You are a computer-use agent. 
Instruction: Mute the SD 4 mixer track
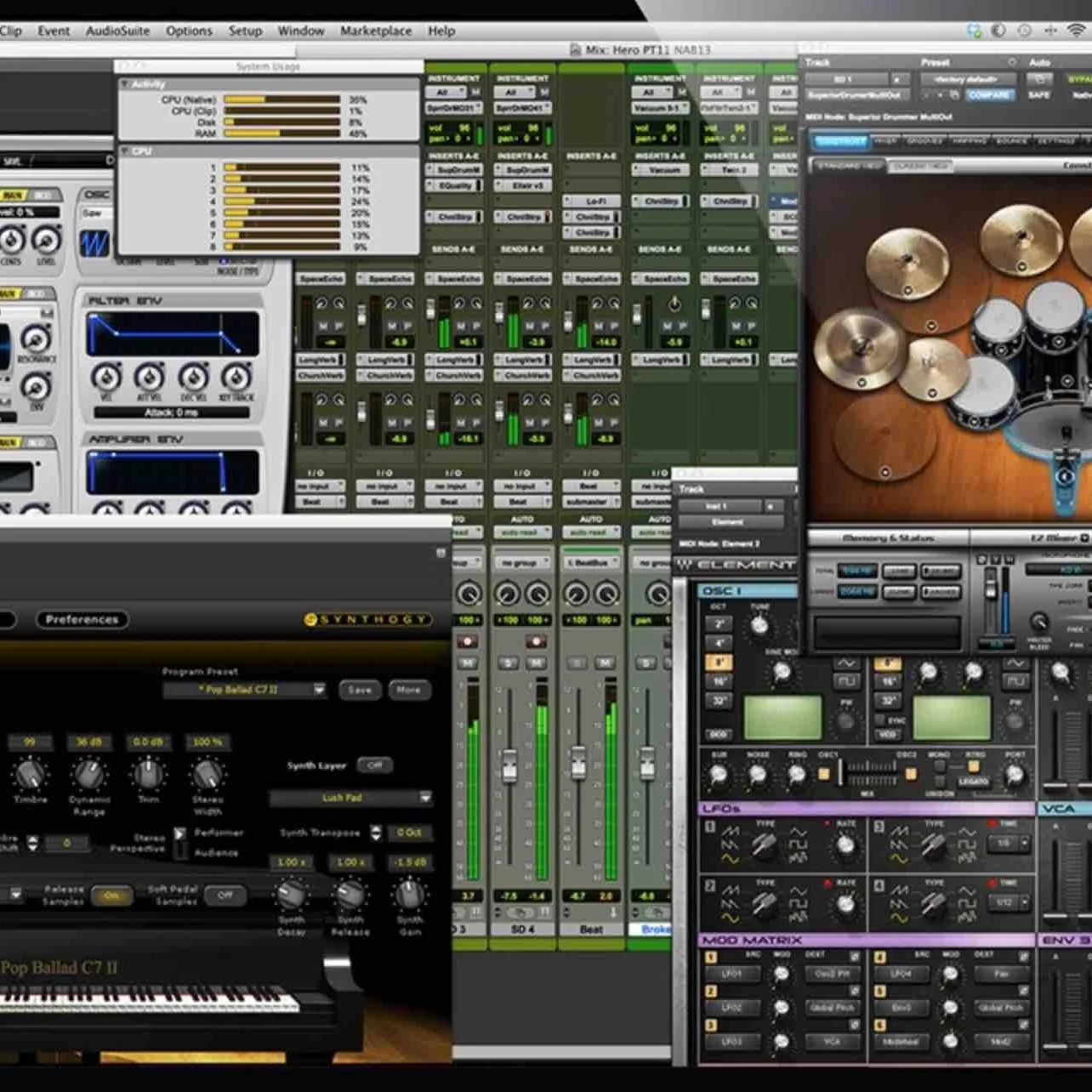(x=537, y=663)
